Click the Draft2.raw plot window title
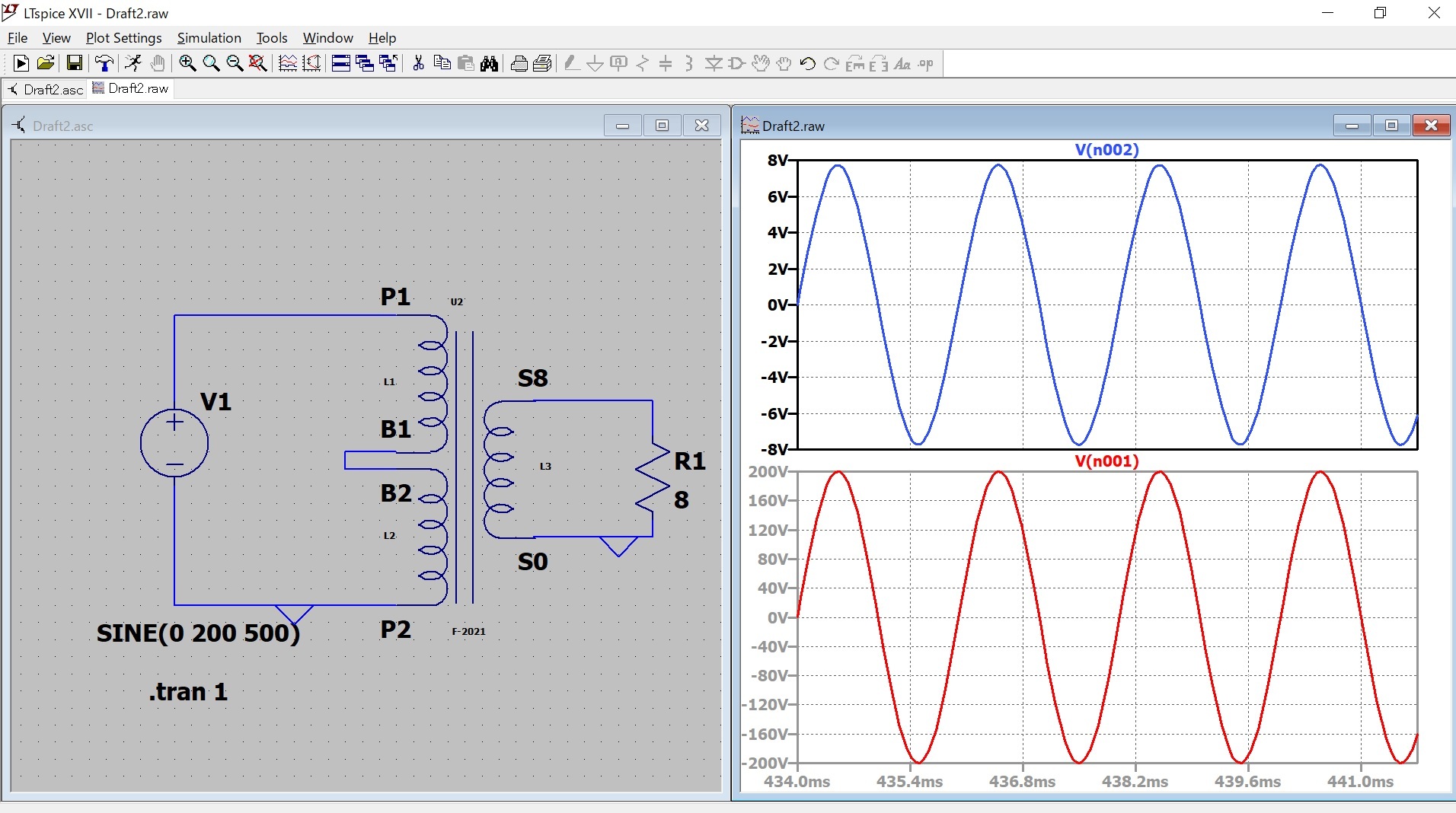 pyautogui.click(x=793, y=126)
